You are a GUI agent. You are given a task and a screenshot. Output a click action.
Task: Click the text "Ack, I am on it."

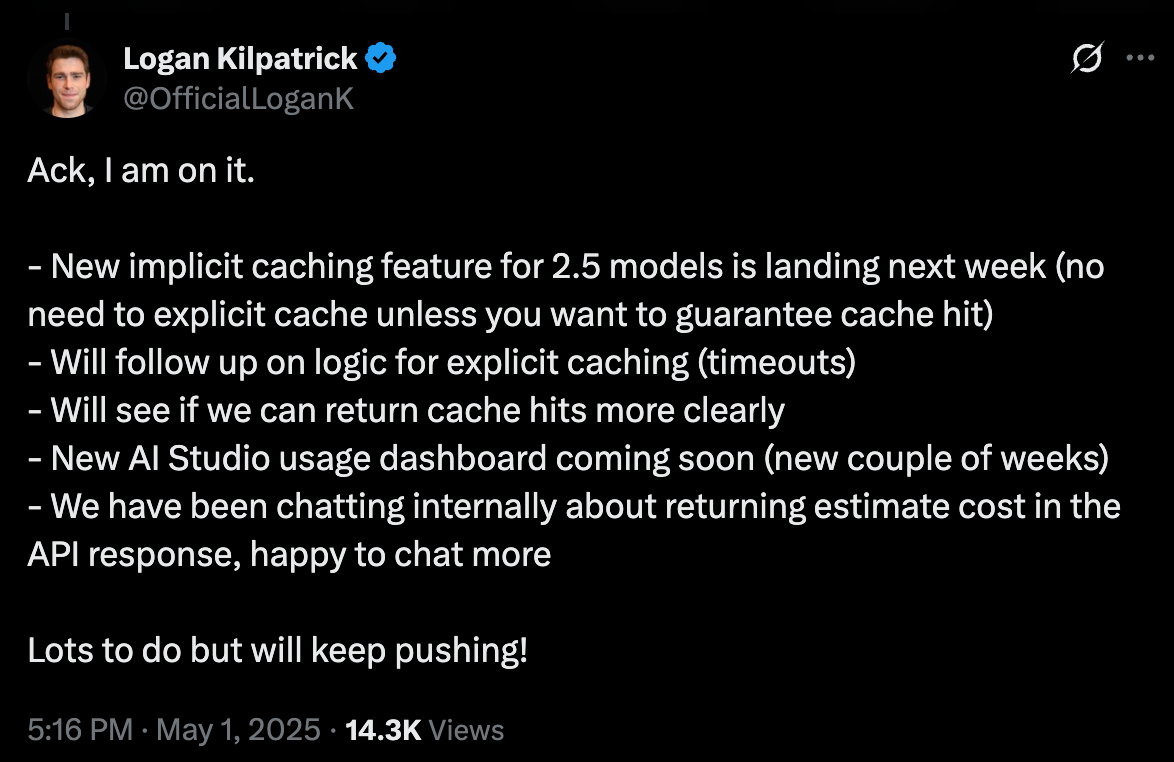[x=142, y=172]
